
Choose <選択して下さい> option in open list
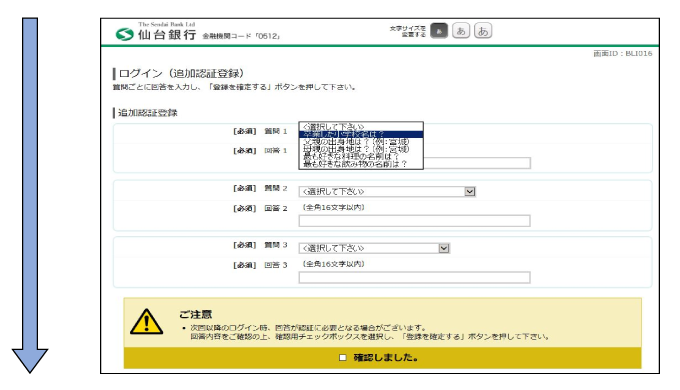coord(361,127)
